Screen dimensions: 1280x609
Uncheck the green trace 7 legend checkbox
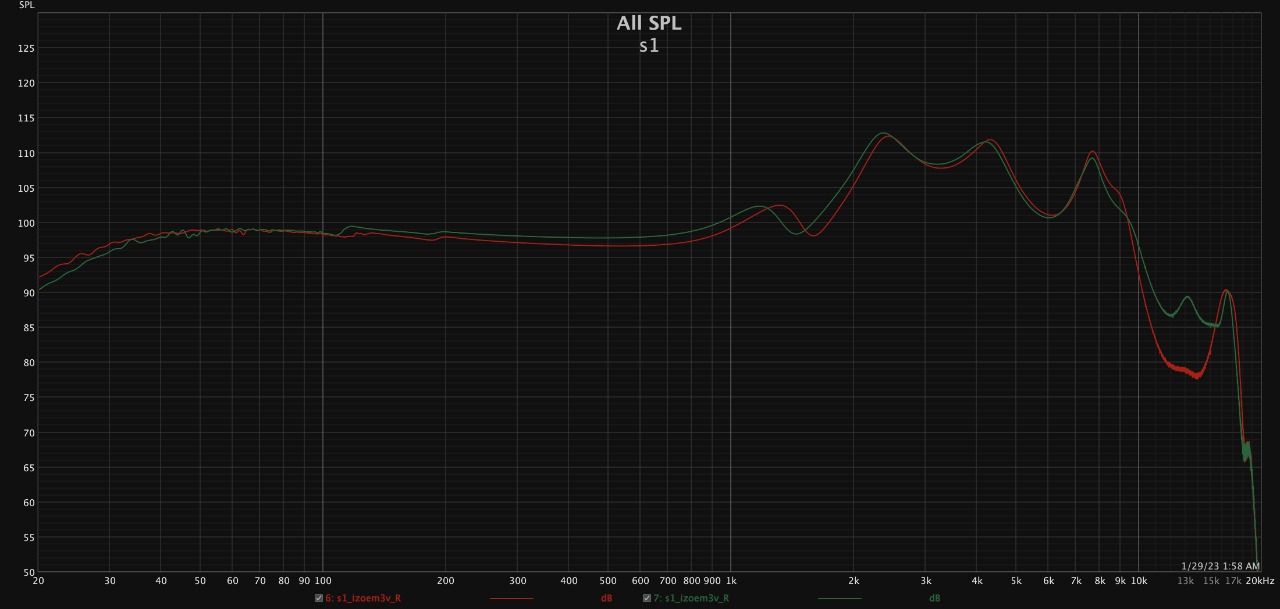point(646,598)
